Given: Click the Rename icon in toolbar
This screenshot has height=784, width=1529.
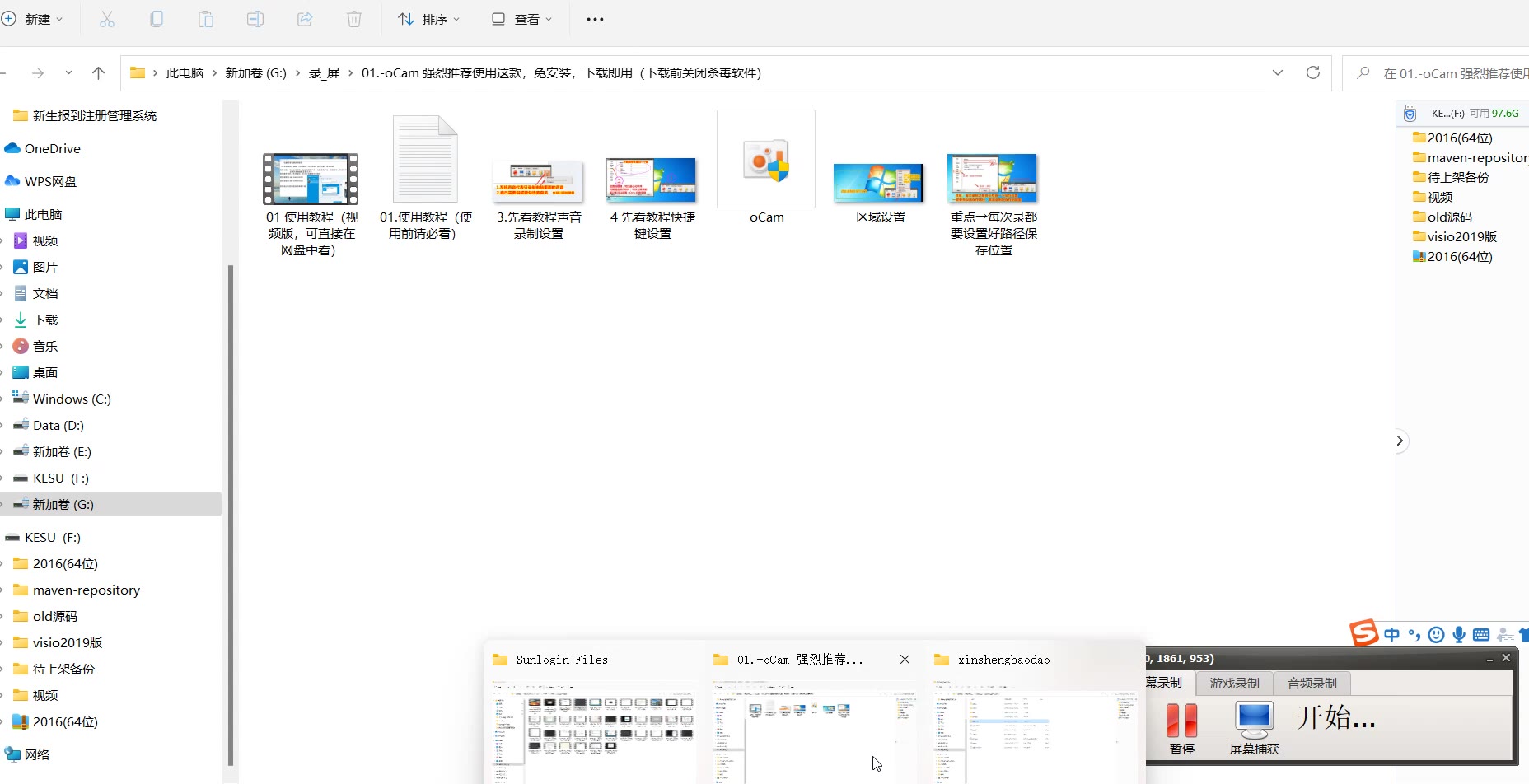Looking at the screenshot, I should (255, 19).
